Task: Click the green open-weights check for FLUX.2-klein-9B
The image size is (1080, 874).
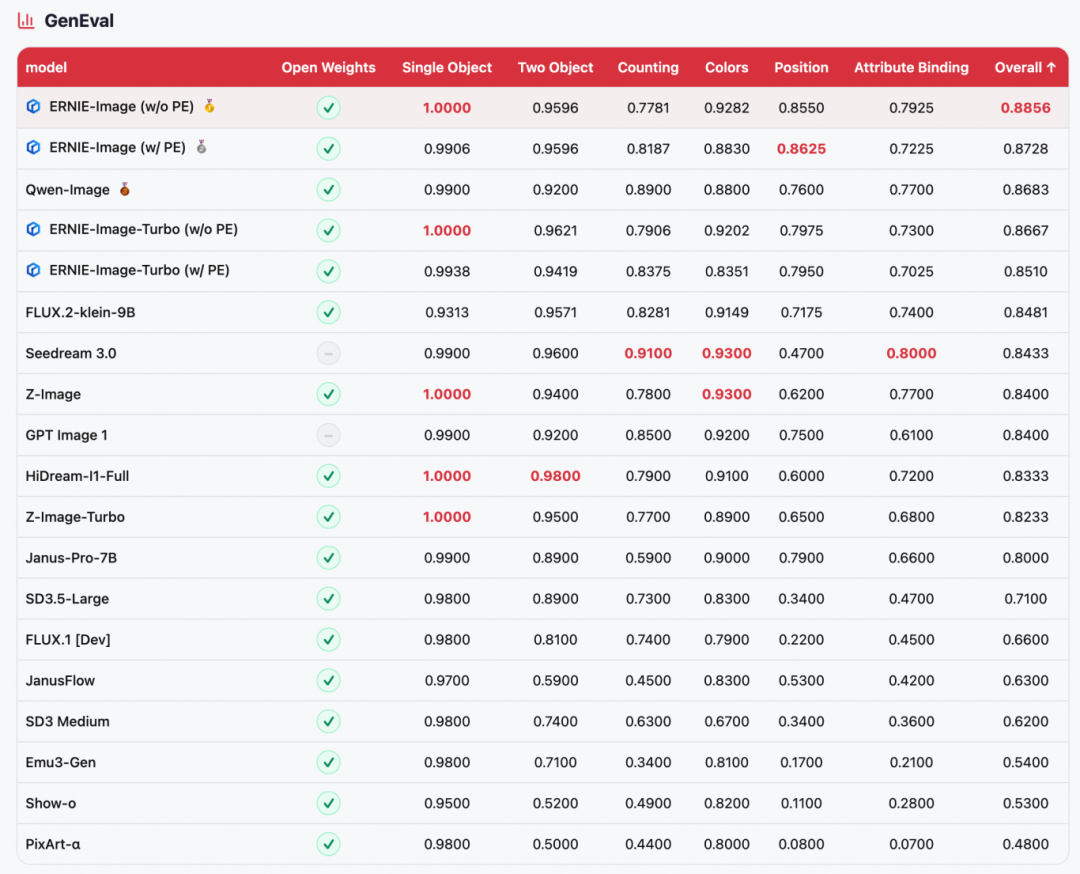Action: click(328, 312)
